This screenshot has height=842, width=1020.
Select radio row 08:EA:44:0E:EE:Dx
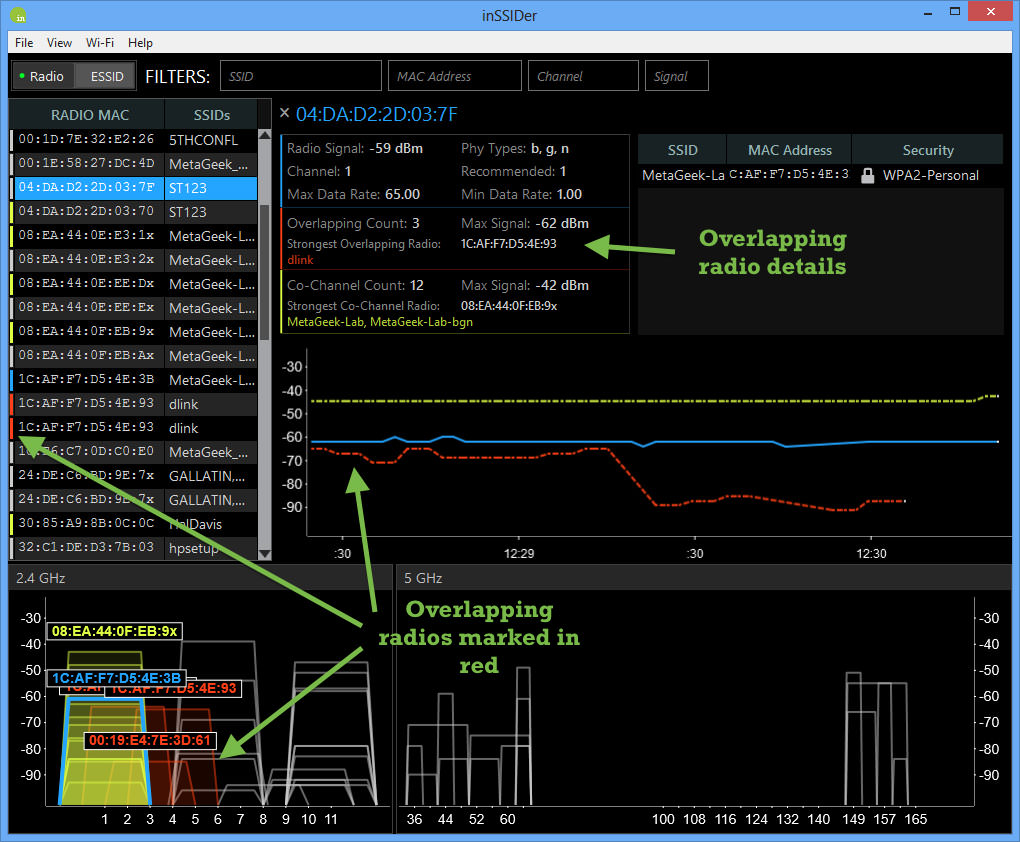(134, 284)
